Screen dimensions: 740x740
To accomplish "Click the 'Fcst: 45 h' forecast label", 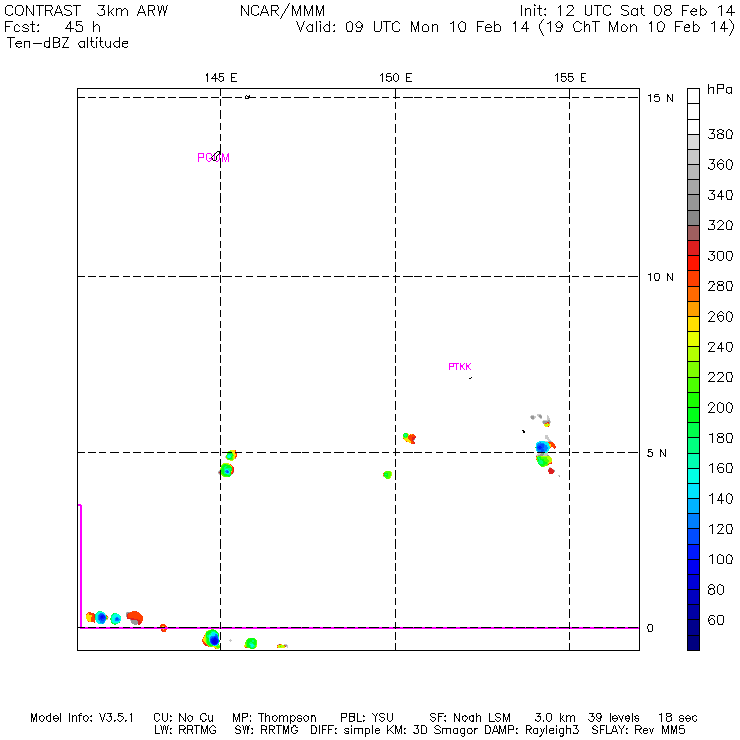I will point(52,27).
